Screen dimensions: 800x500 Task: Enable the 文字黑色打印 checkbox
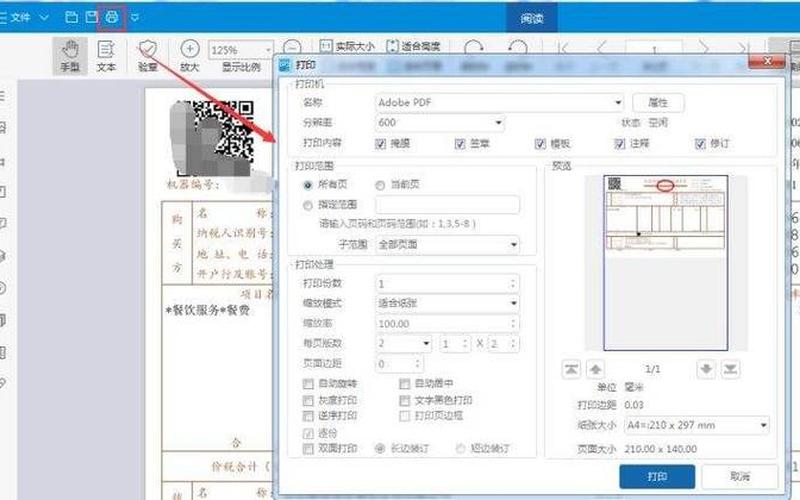coord(405,401)
